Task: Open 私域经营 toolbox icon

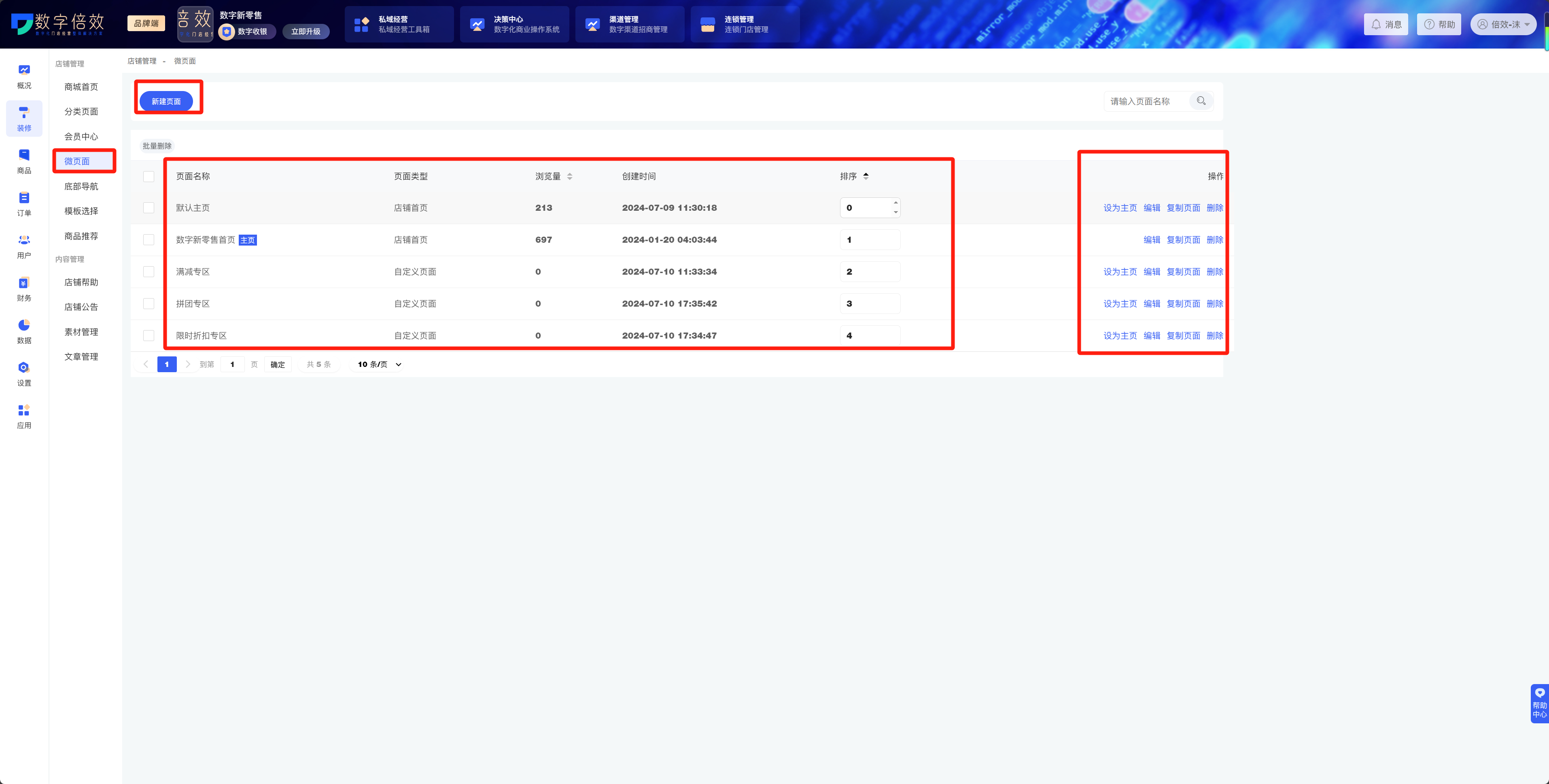Action: (361, 25)
